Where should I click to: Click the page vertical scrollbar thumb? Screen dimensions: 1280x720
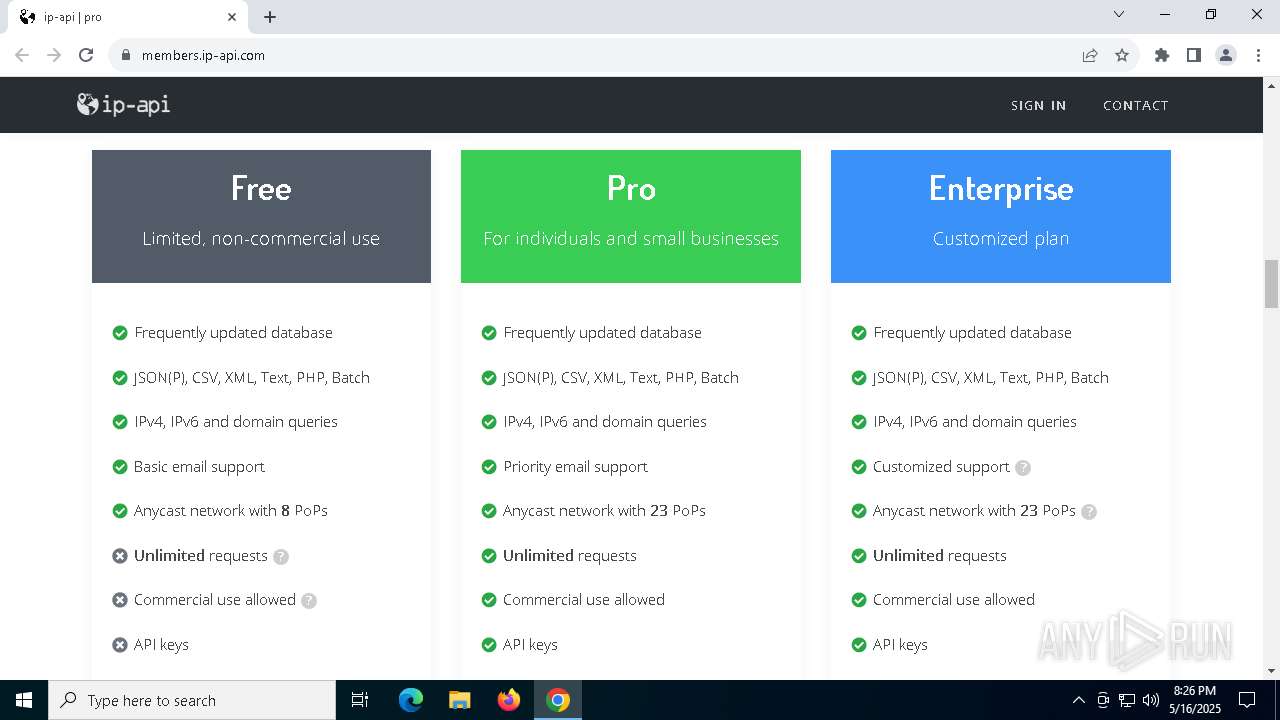(x=1271, y=284)
